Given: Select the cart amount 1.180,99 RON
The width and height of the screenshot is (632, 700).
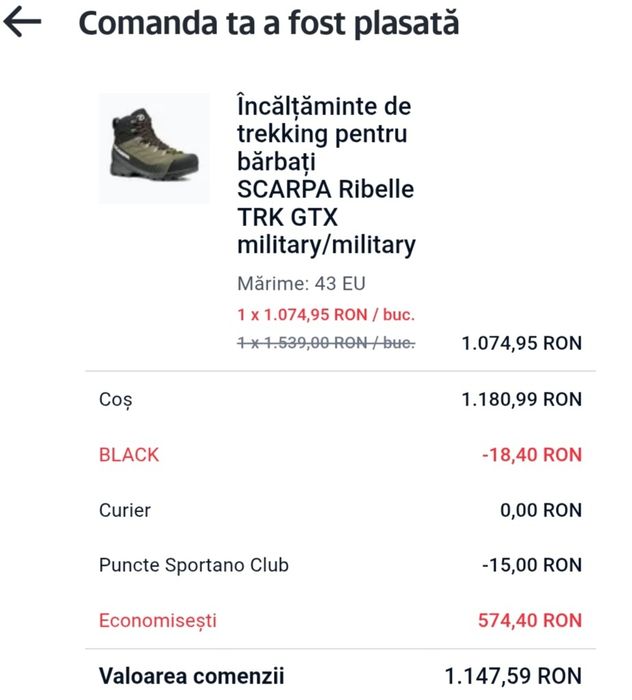Looking at the screenshot, I should [x=521, y=400].
